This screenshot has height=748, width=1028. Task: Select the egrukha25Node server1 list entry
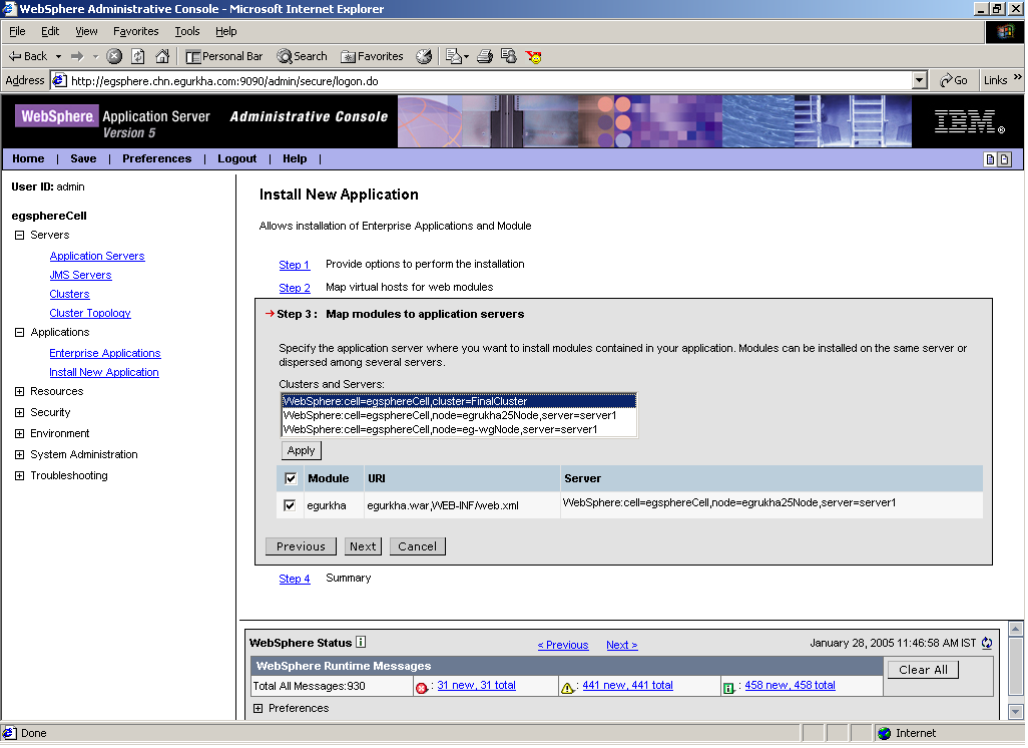(458, 415)
